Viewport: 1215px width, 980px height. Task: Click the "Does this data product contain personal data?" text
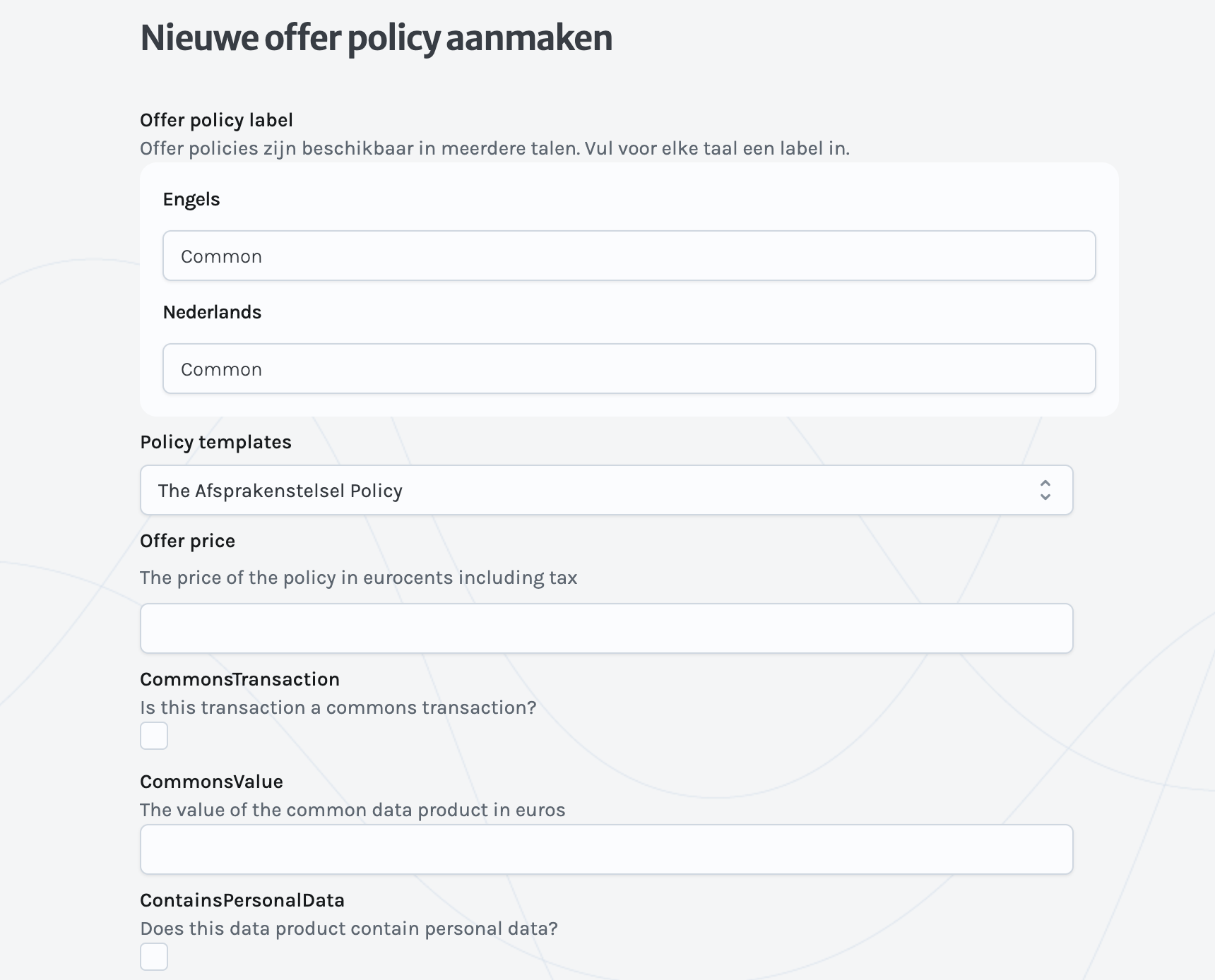pos(348,929)
